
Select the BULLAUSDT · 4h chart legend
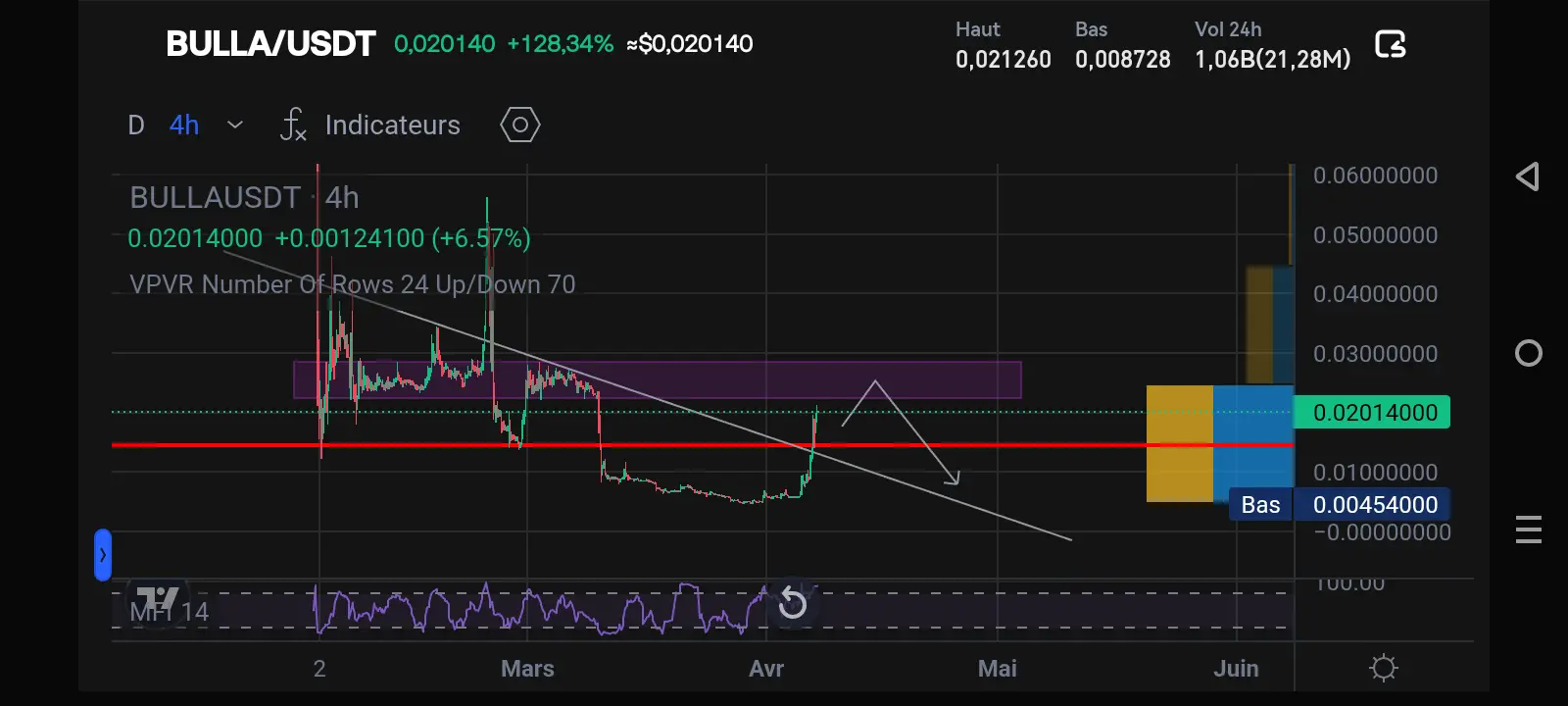click(245, 197)
